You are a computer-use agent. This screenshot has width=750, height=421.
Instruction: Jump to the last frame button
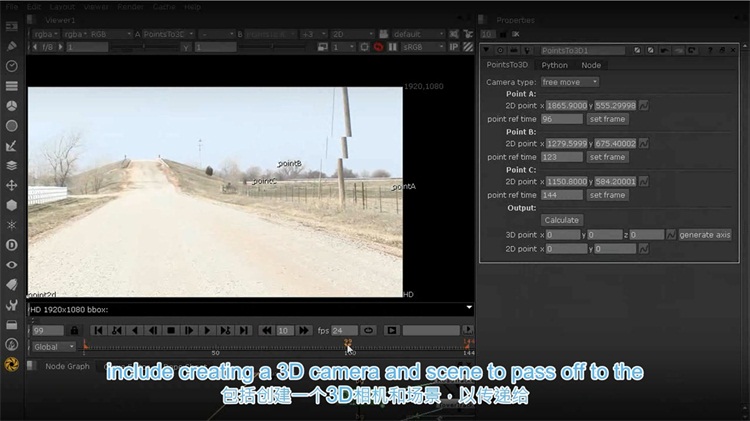point(244,330)
